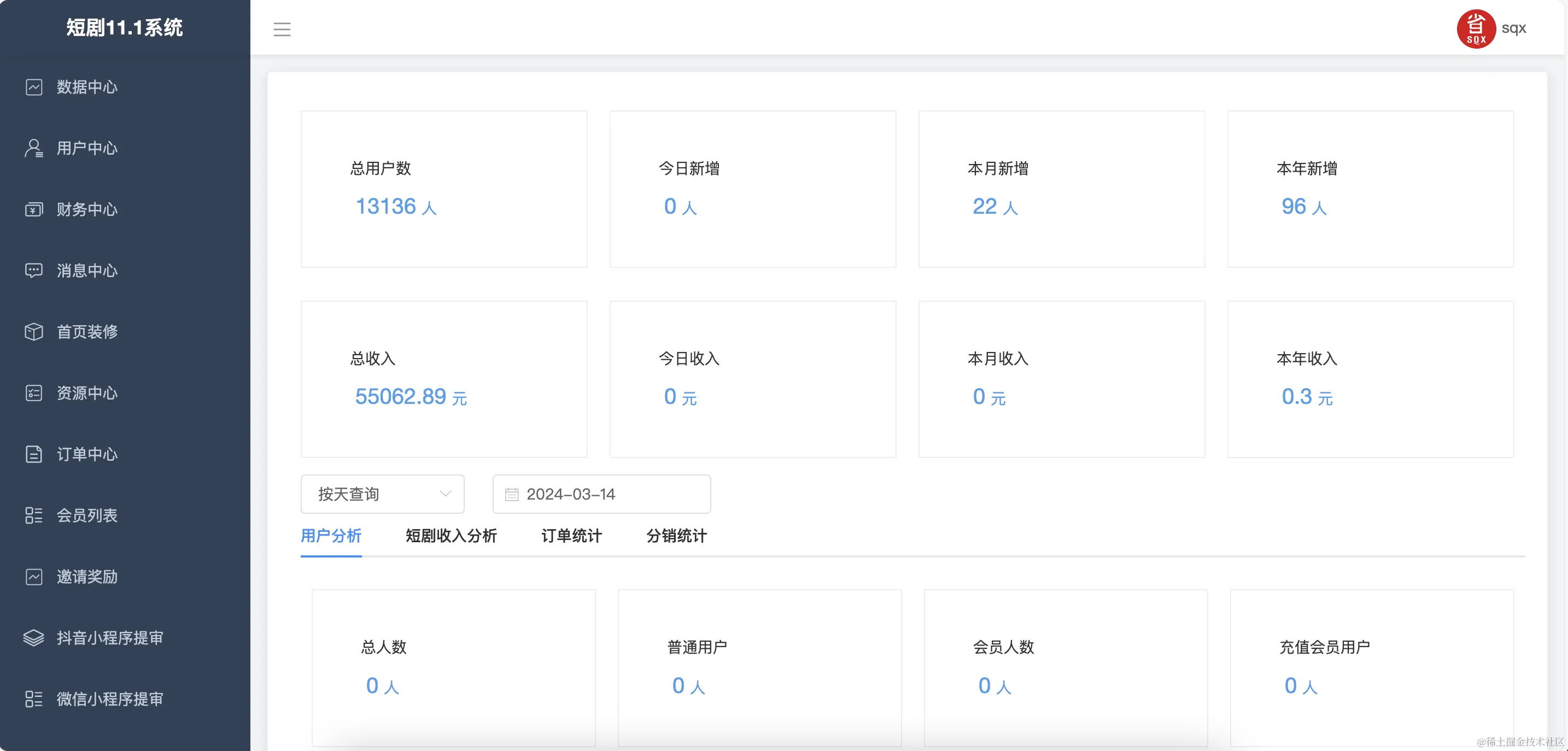The height and width of the screenshot is (751, 1568).
Task: Select the 抖音小程序提审 stacked icon
Action: pos(34,638)
